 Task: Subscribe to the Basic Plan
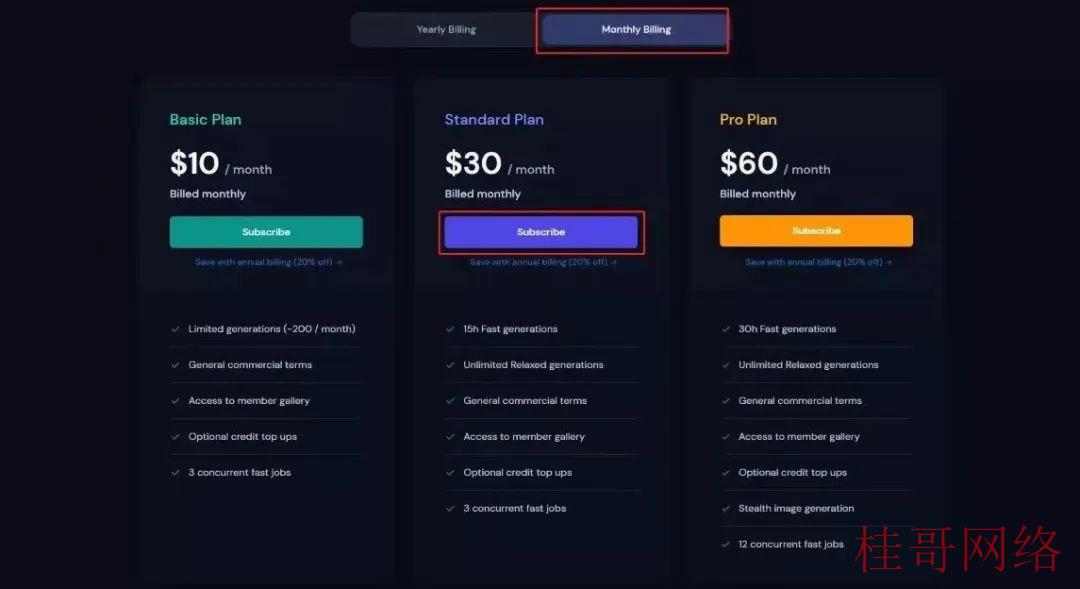pos(266,232)
